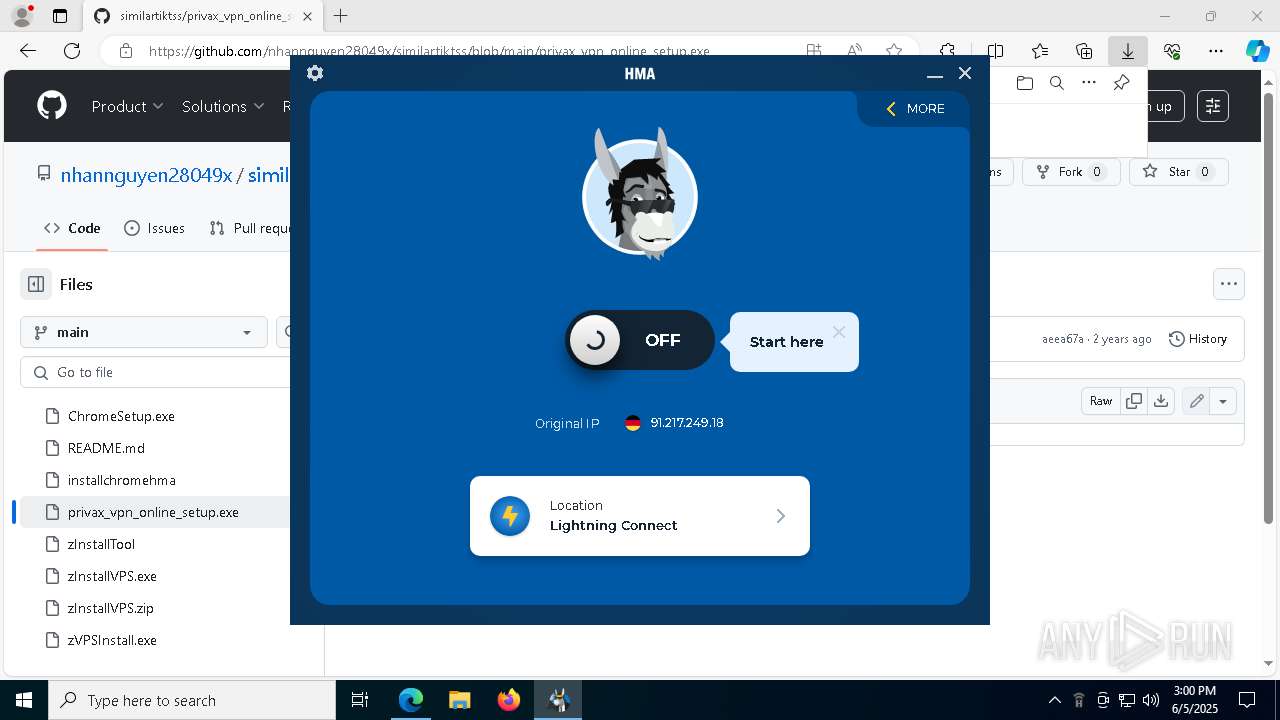Open more options in downloads flyout

1089,83
